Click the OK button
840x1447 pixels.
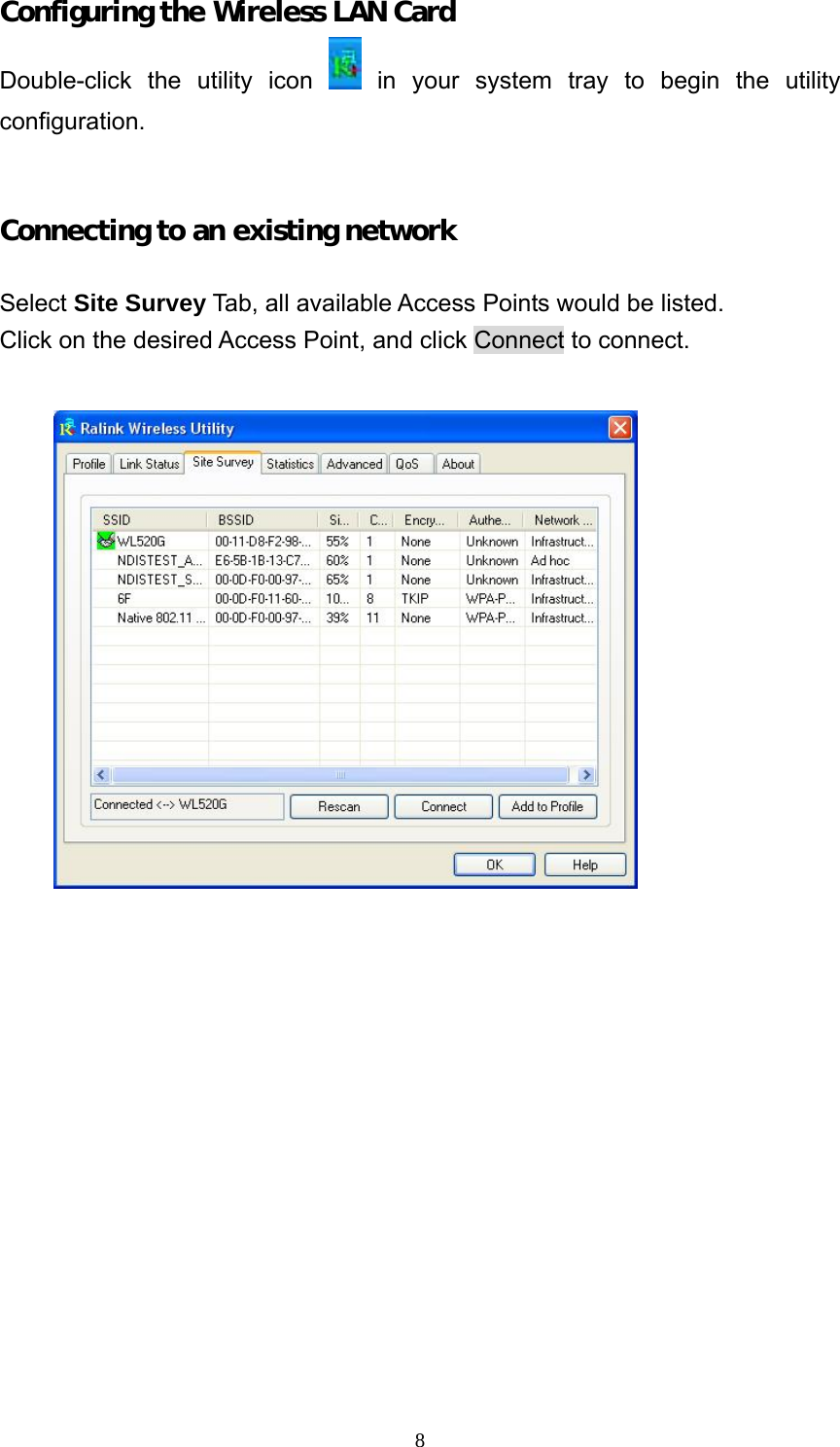(494, 864)
